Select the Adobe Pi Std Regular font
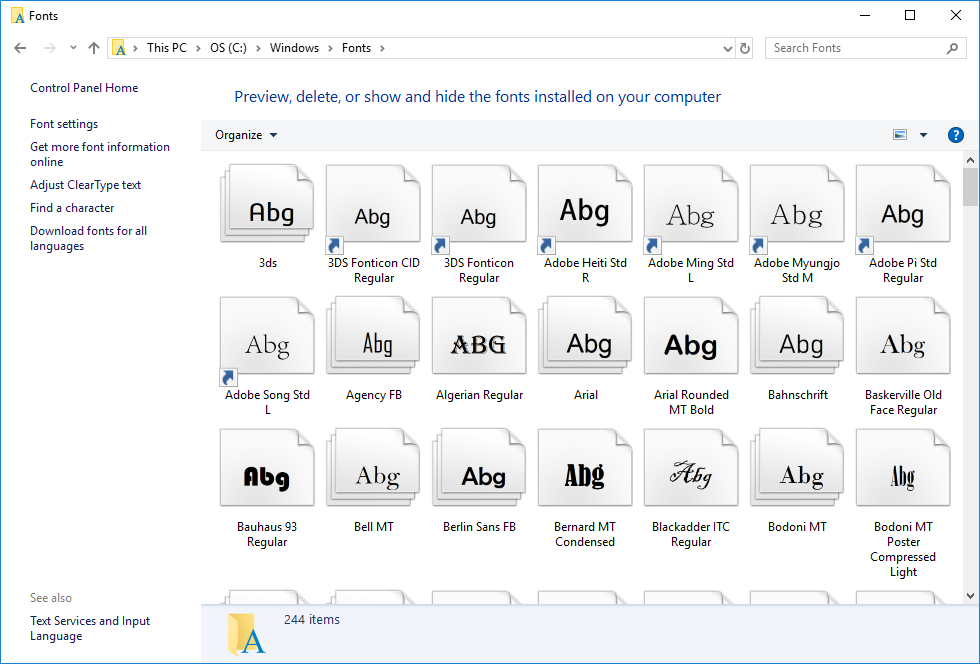Viewport: 980px width, 664px height. click(902, 209)
